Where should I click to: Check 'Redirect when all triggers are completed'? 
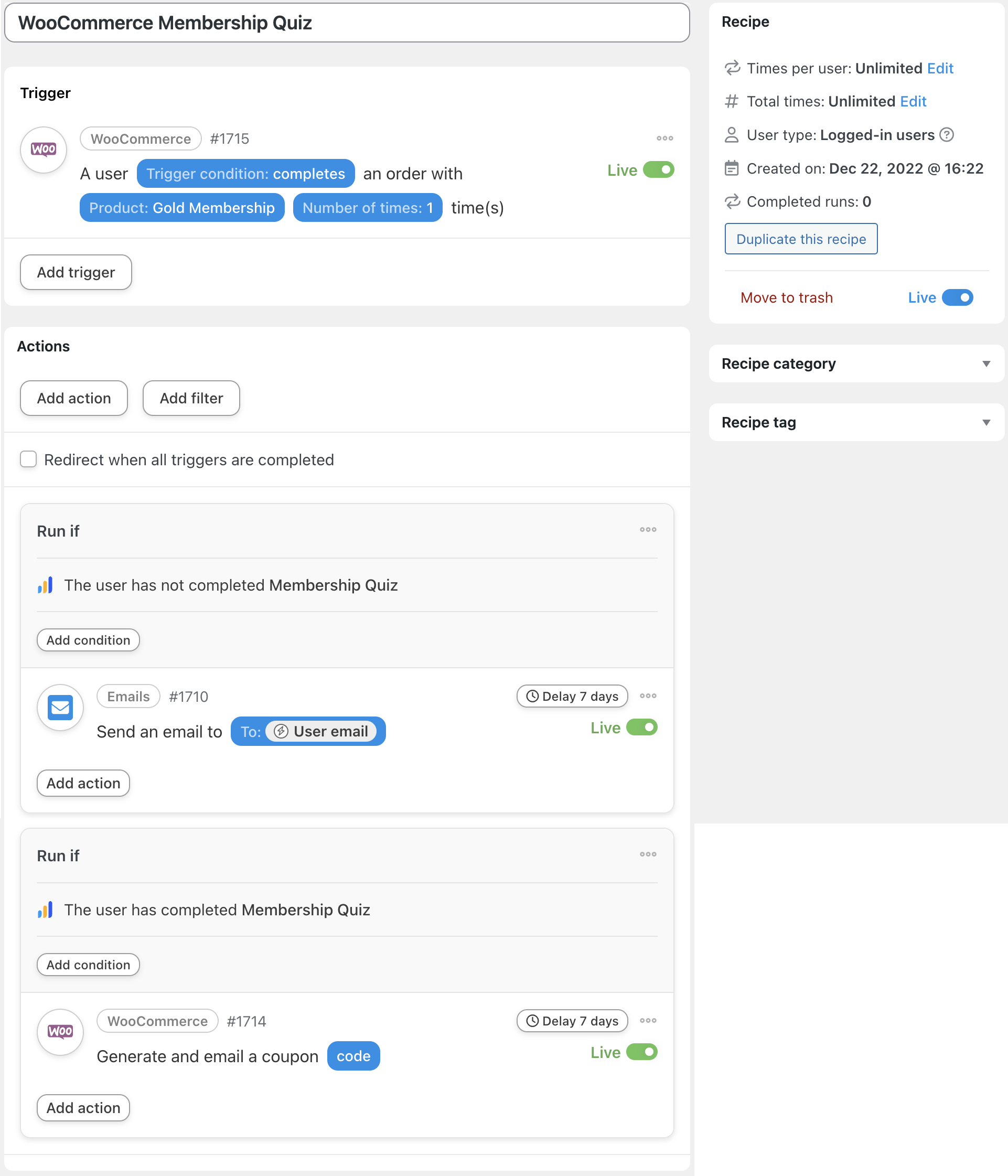click(x=28, y=459)
